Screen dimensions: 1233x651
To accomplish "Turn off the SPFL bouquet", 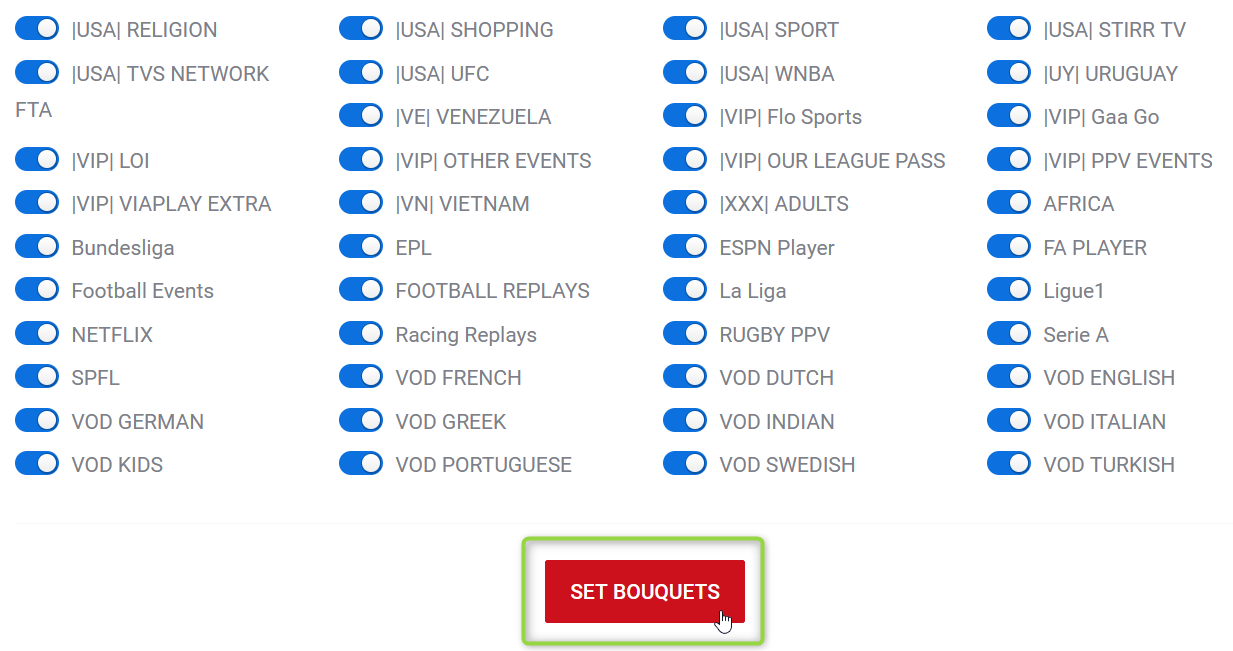I will click(x=37, y=377).
